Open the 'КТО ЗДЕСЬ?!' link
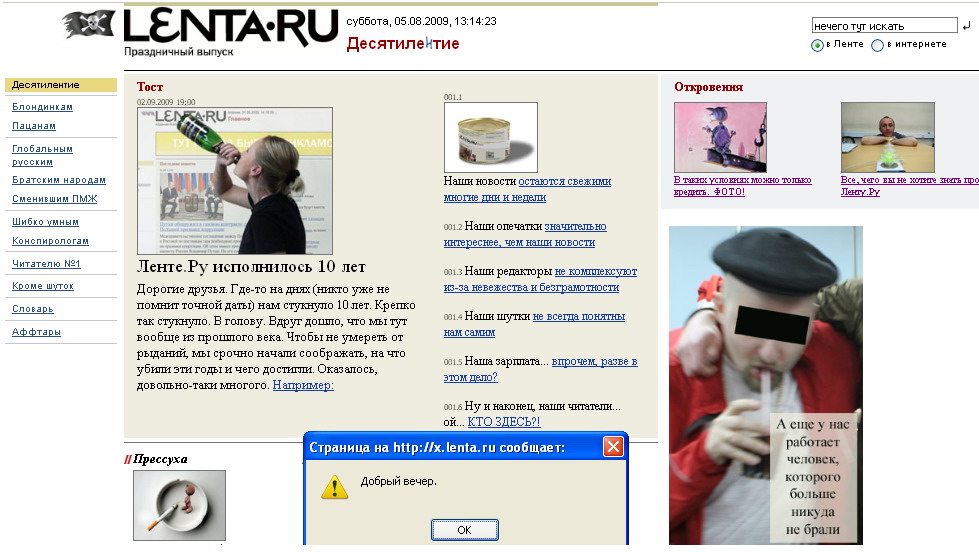979x552 pixels. click(504, 422)
